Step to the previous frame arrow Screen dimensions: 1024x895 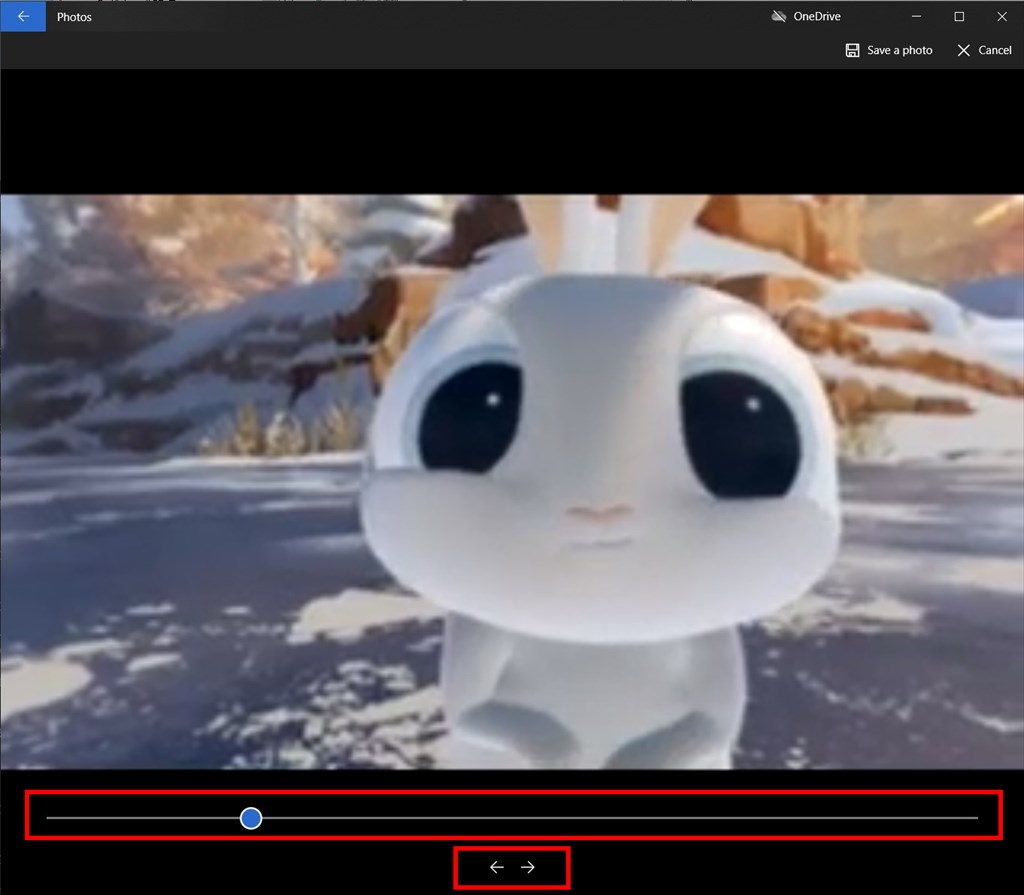click(496, 867)
